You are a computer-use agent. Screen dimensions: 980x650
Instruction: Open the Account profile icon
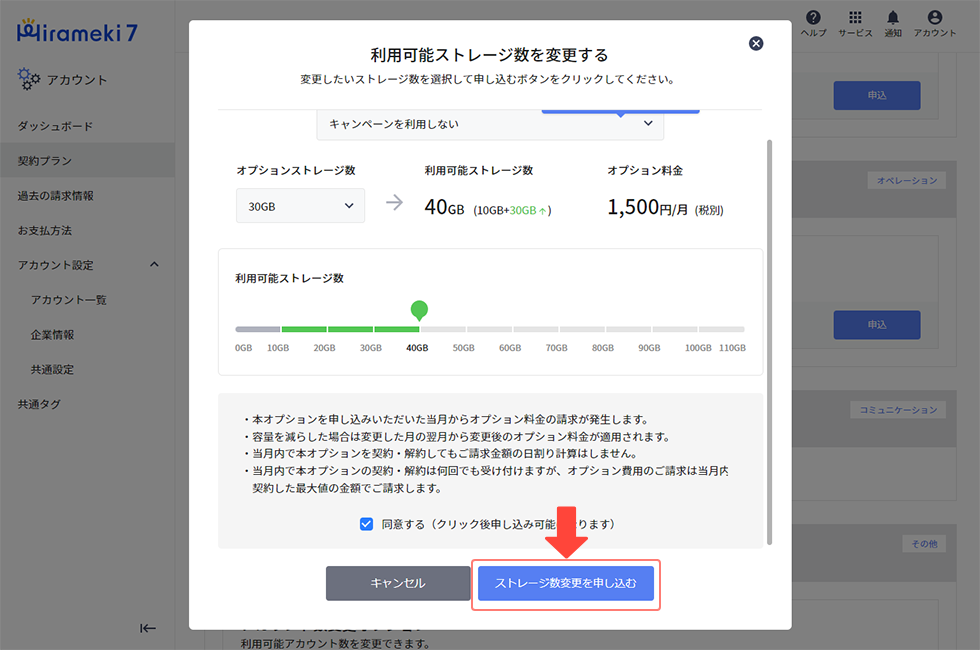click(934, 23)
